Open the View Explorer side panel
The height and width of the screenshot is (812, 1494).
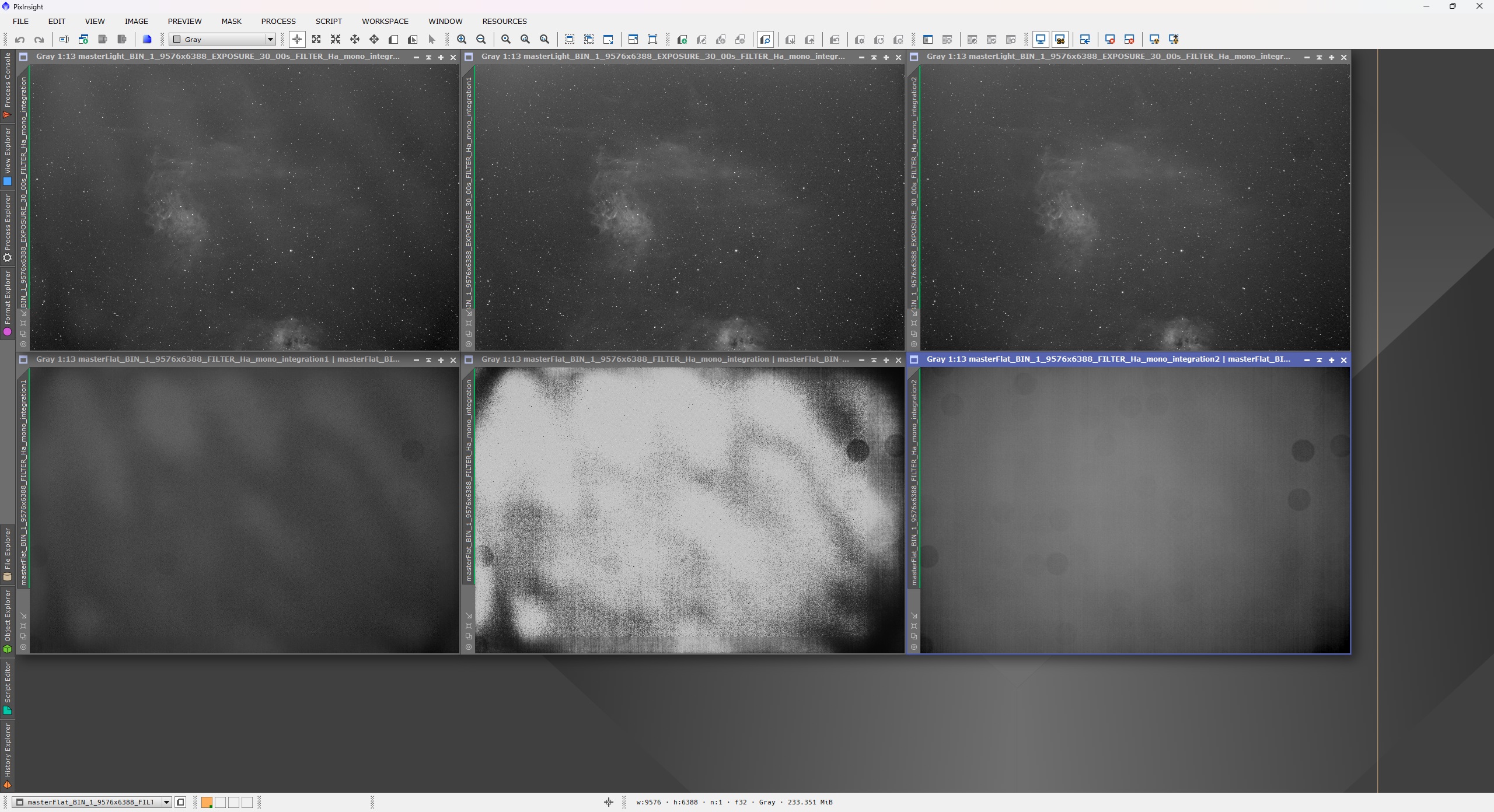(8, 157)
